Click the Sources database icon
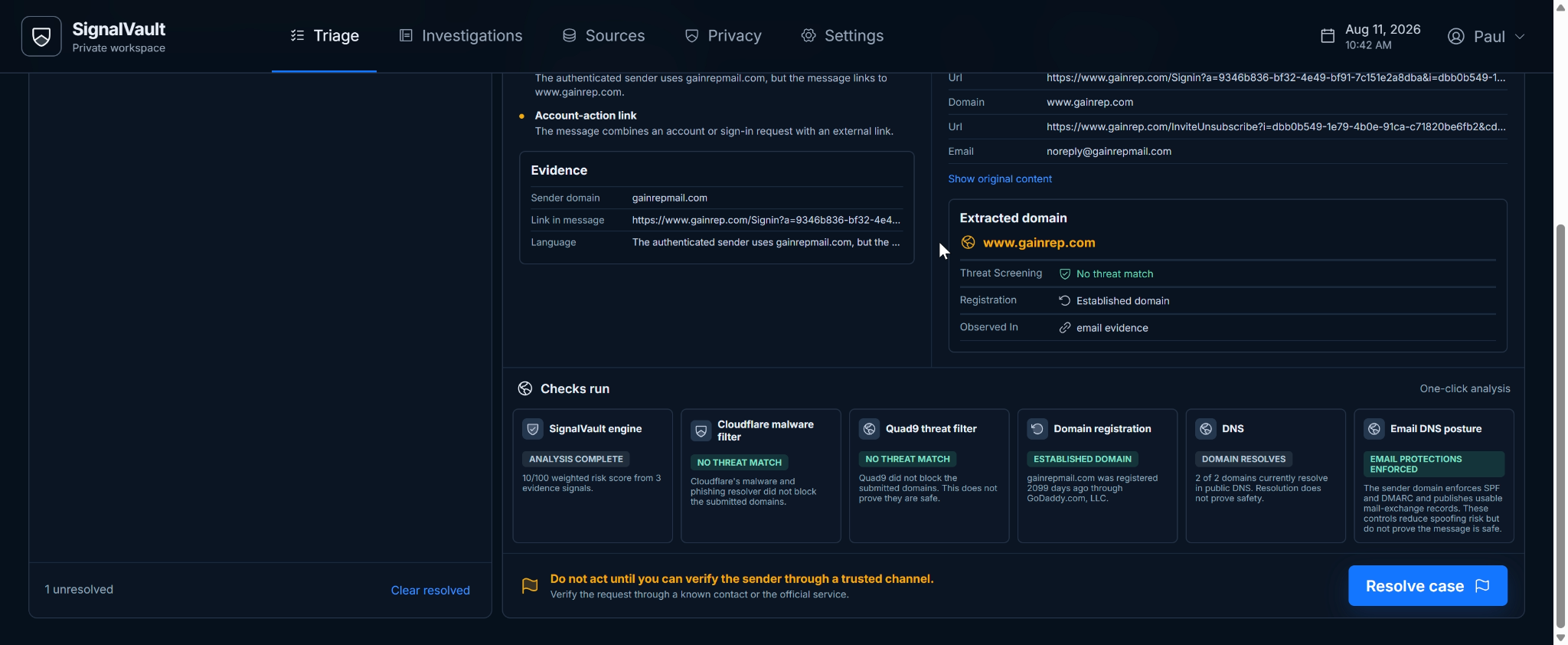This screenshot has height=645, width=1568. (x=569, y=36)
